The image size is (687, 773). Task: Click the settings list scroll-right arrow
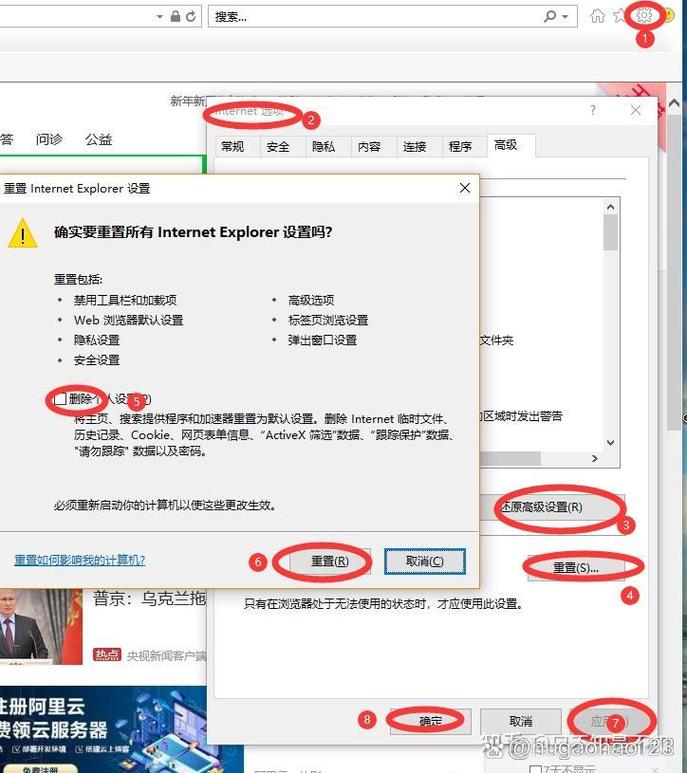[595, 458]
